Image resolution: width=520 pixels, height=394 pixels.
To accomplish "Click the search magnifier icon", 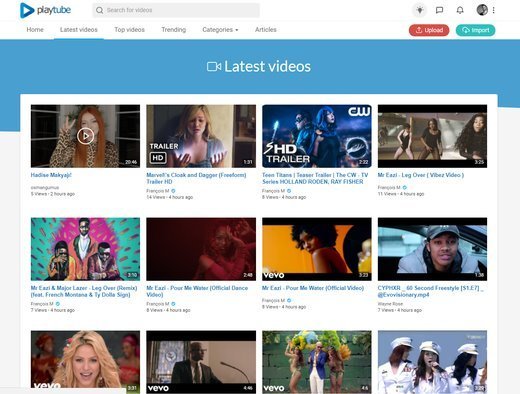I will point(99,10).
